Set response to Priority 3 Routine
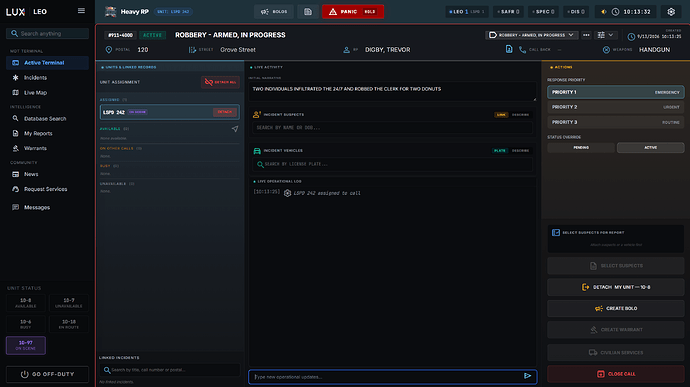 616,122
